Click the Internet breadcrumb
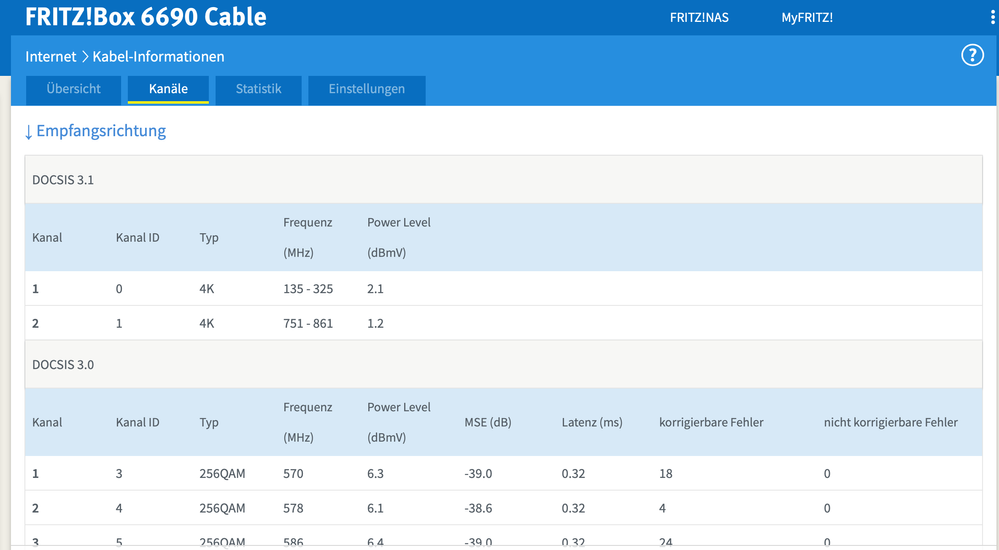Screen dimensions: 999x550 point(50,57)
